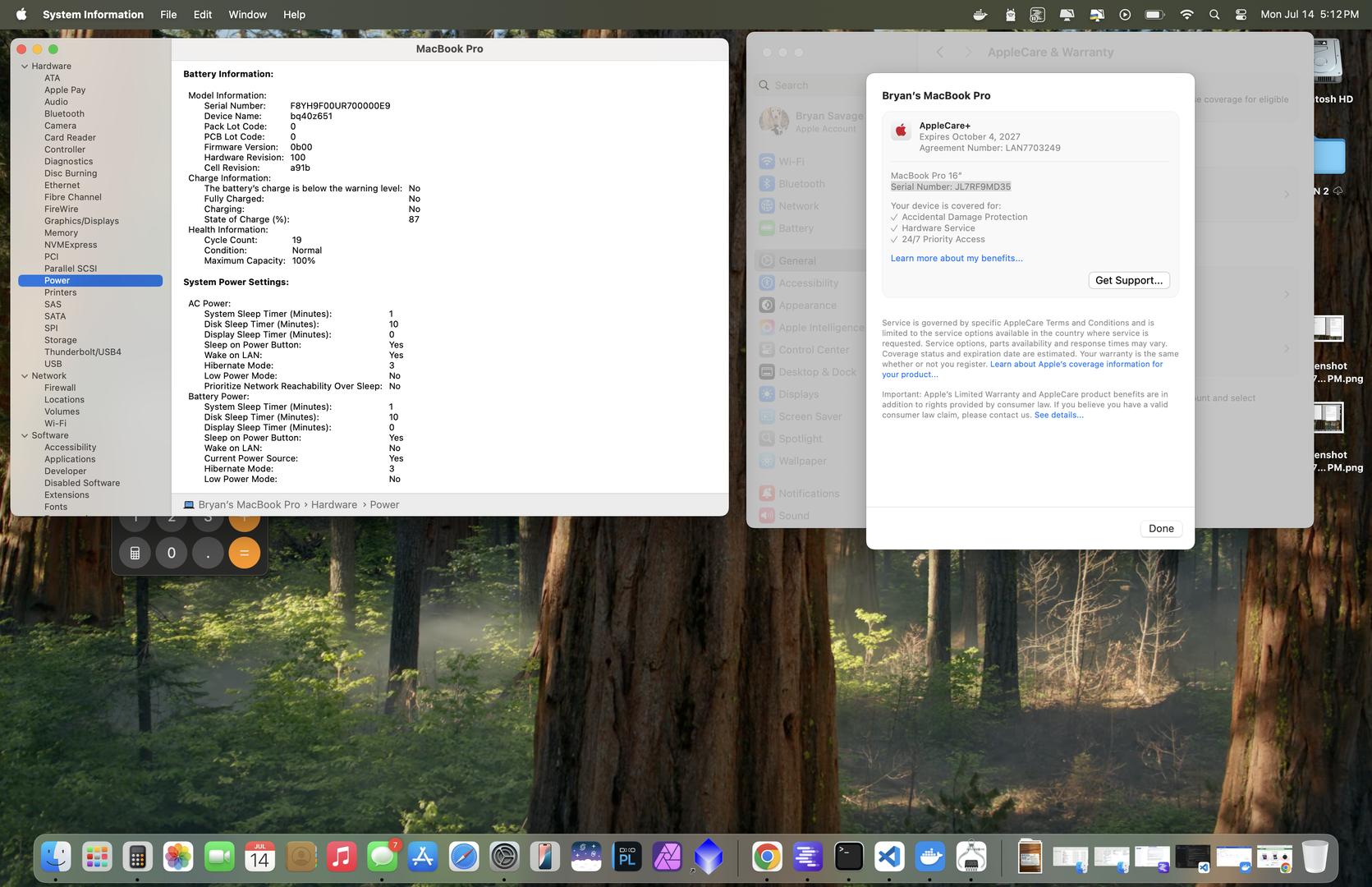Open Visual Studio Code in the Dock
Image resolution: width=1372 pixels, height=887 pixels.
889,857
